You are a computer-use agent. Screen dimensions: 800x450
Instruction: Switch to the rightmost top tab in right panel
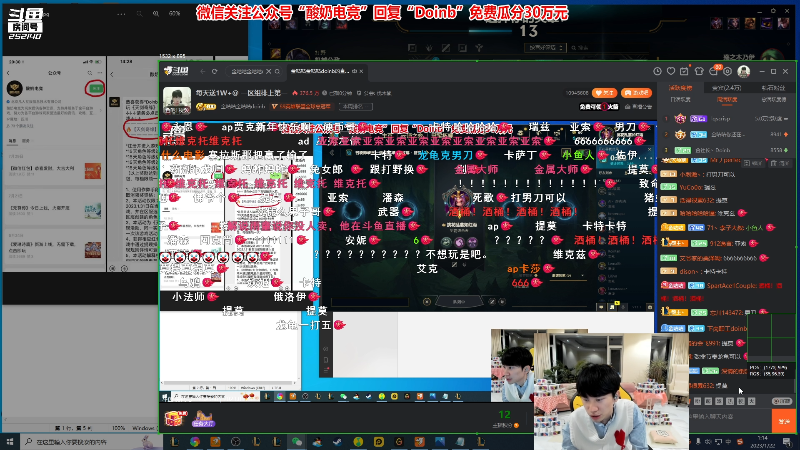coord(773,88)
